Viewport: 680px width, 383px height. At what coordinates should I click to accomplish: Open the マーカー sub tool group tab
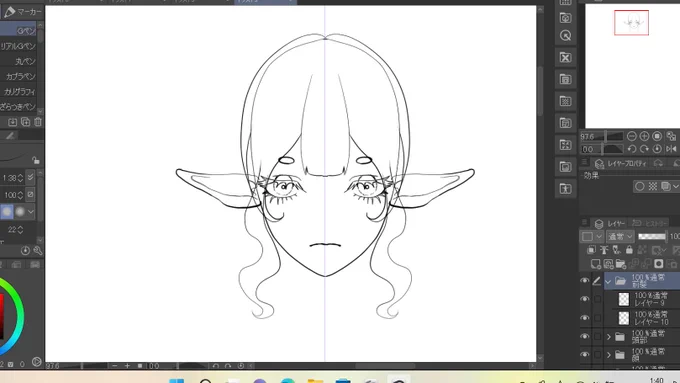(x=23, y=12)
